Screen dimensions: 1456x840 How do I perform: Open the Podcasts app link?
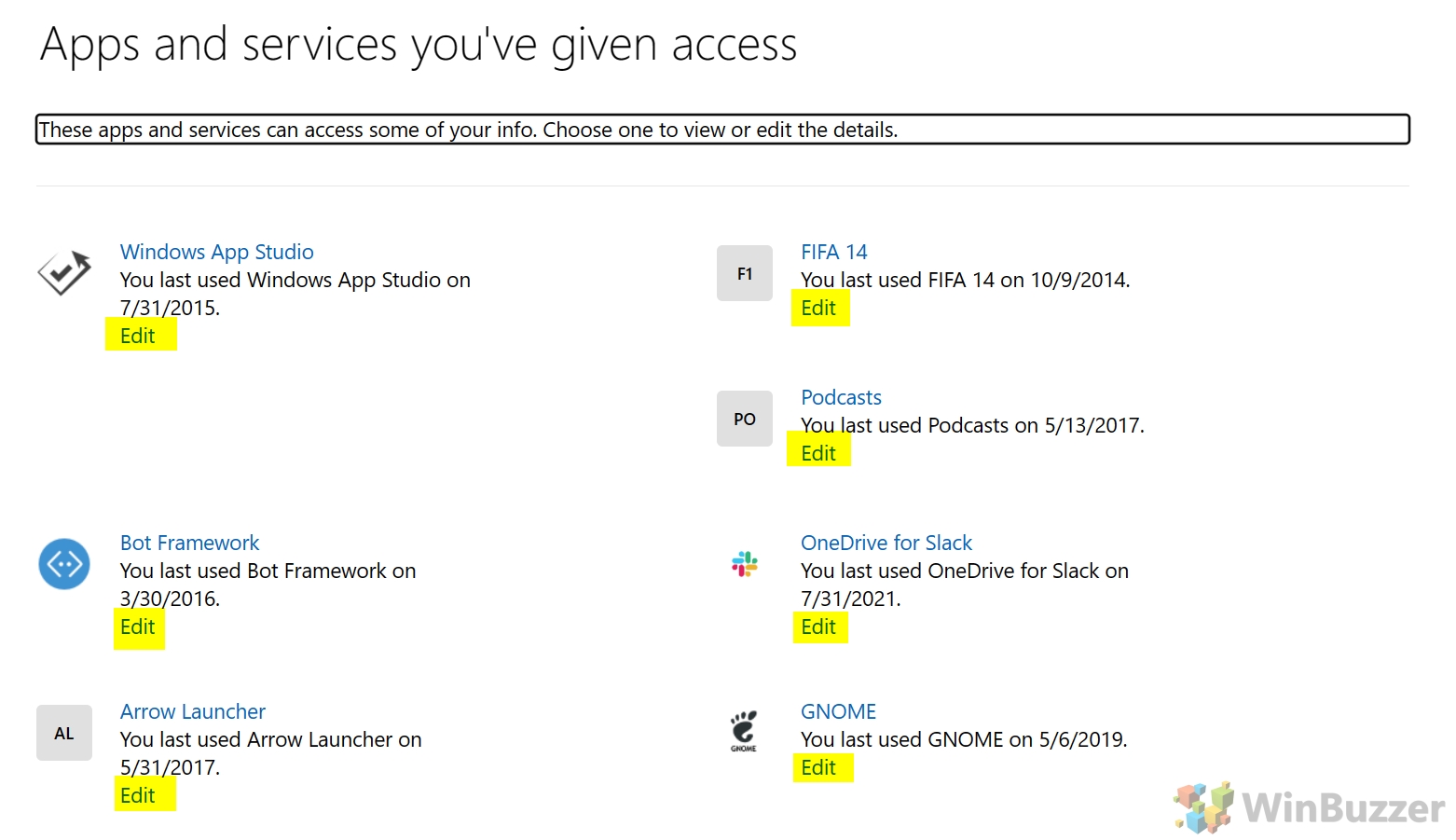841,397
